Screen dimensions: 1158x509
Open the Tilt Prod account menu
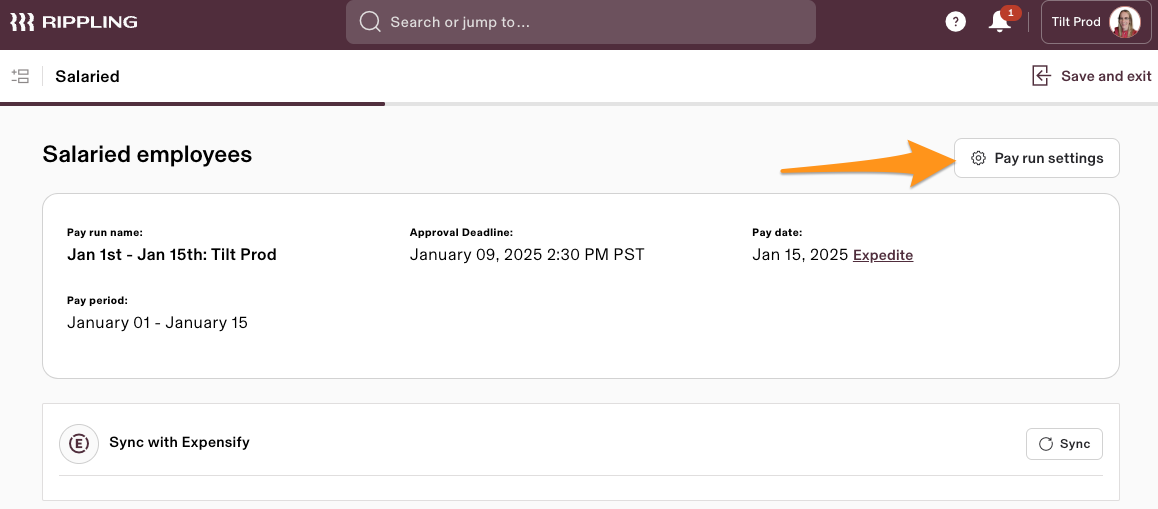click(x=1076, y=22)
